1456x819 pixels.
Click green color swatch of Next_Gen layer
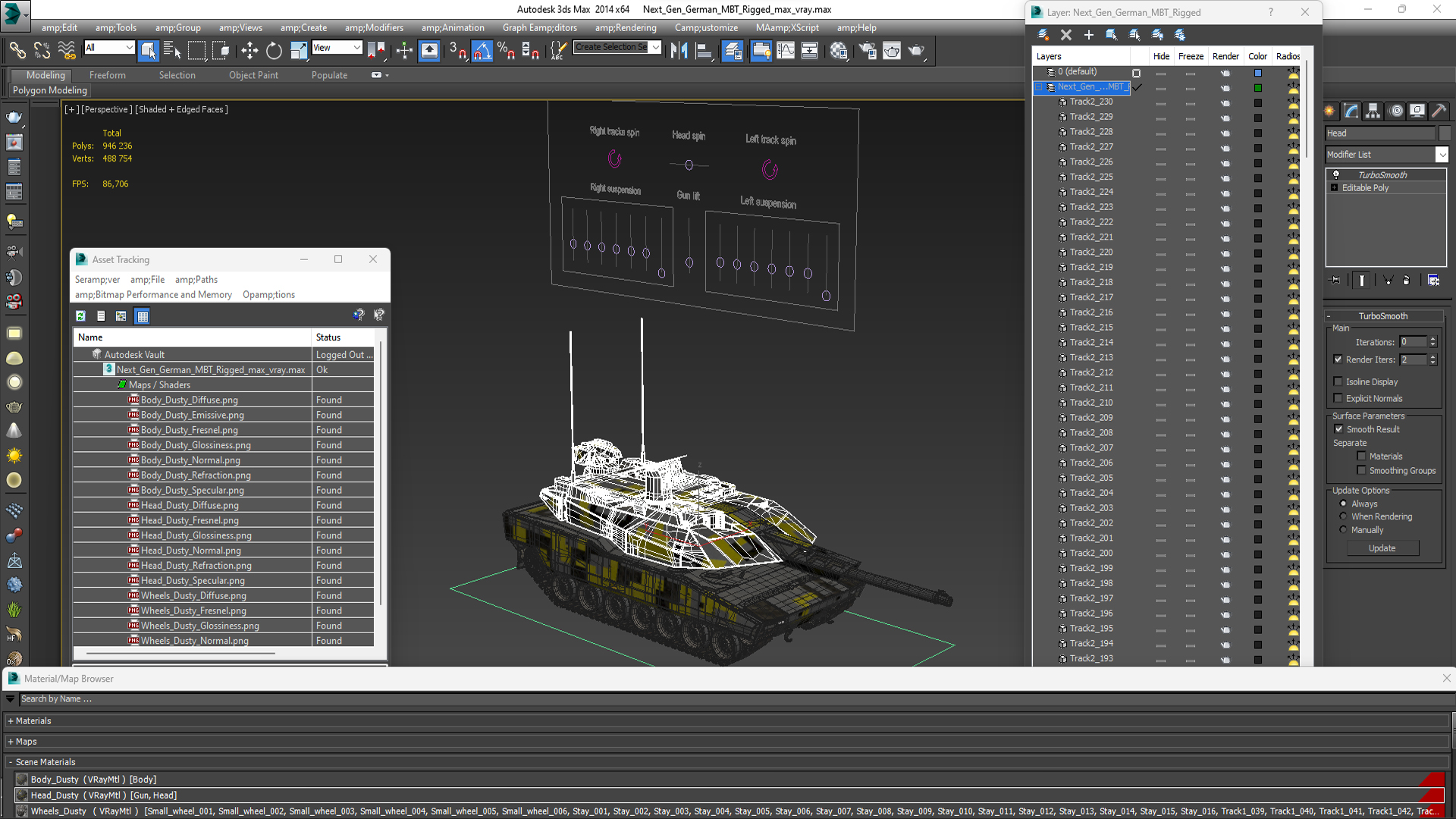pos(1258,88)
